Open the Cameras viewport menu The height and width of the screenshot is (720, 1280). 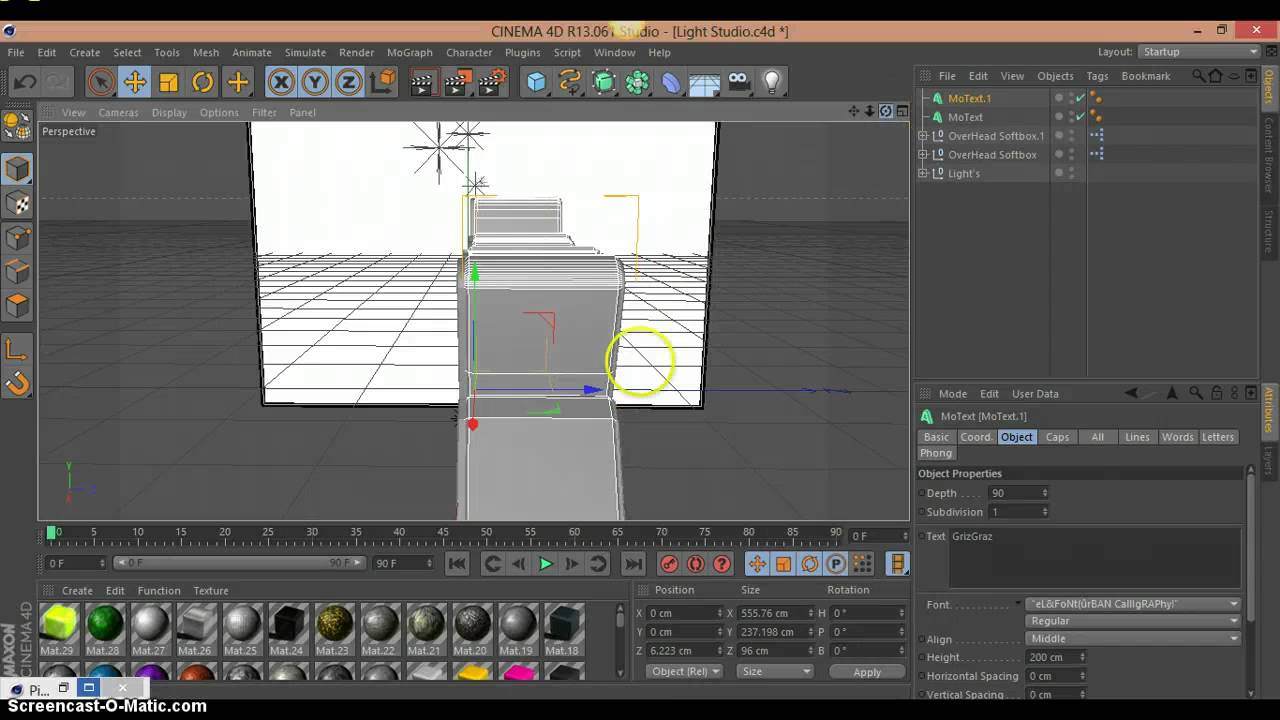[118, 112]
